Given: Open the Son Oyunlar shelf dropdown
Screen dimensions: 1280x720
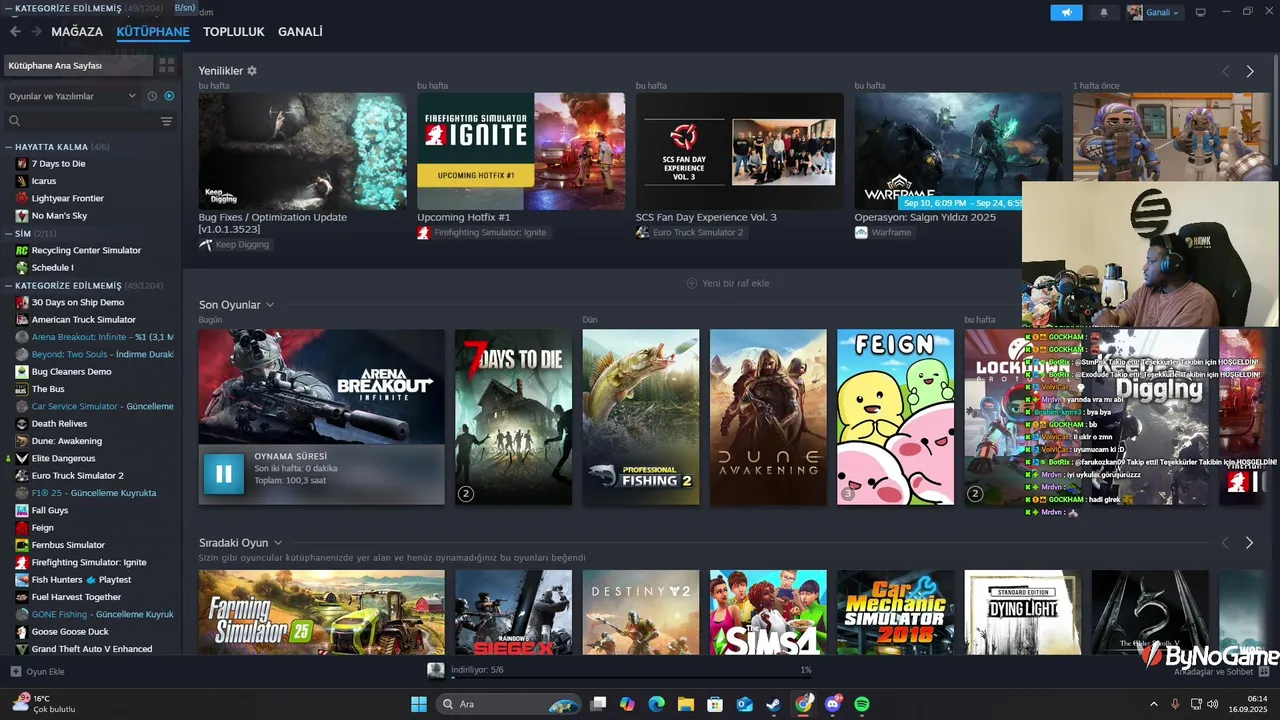Looking at the screenshot, I should (x=270, y=305).
